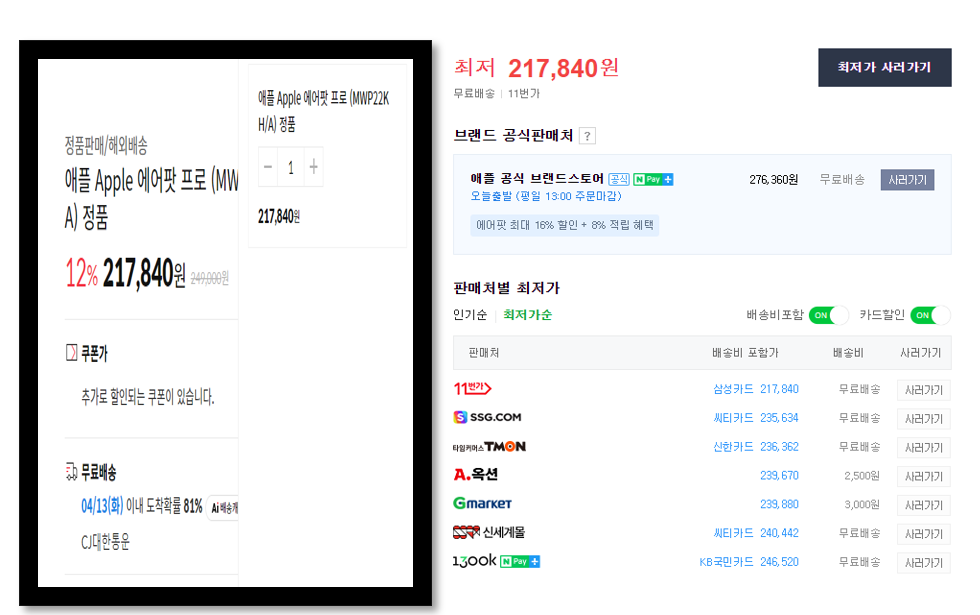The height and width of the screenshot is (615, 980).
Task: Click the 공식 badge icon
Action: point(619,179)
